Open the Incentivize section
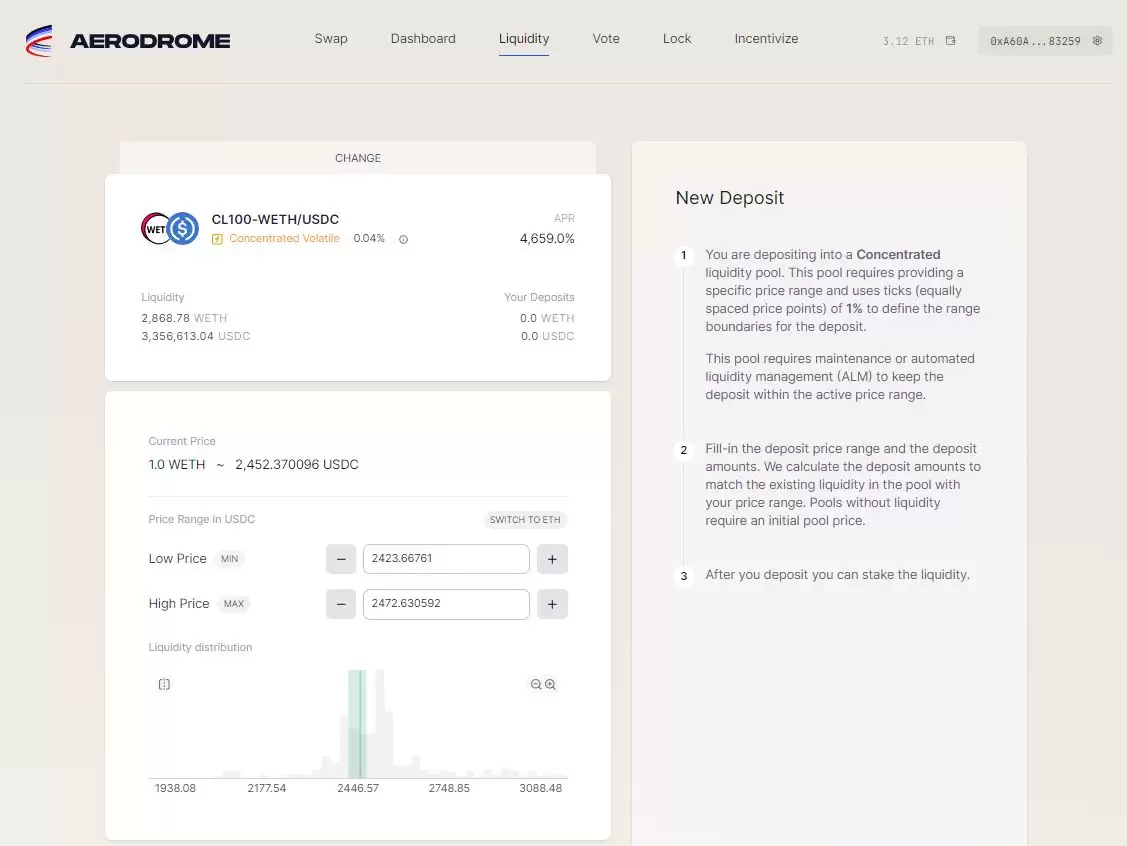The image size is (1127, 846). point(766,38)
